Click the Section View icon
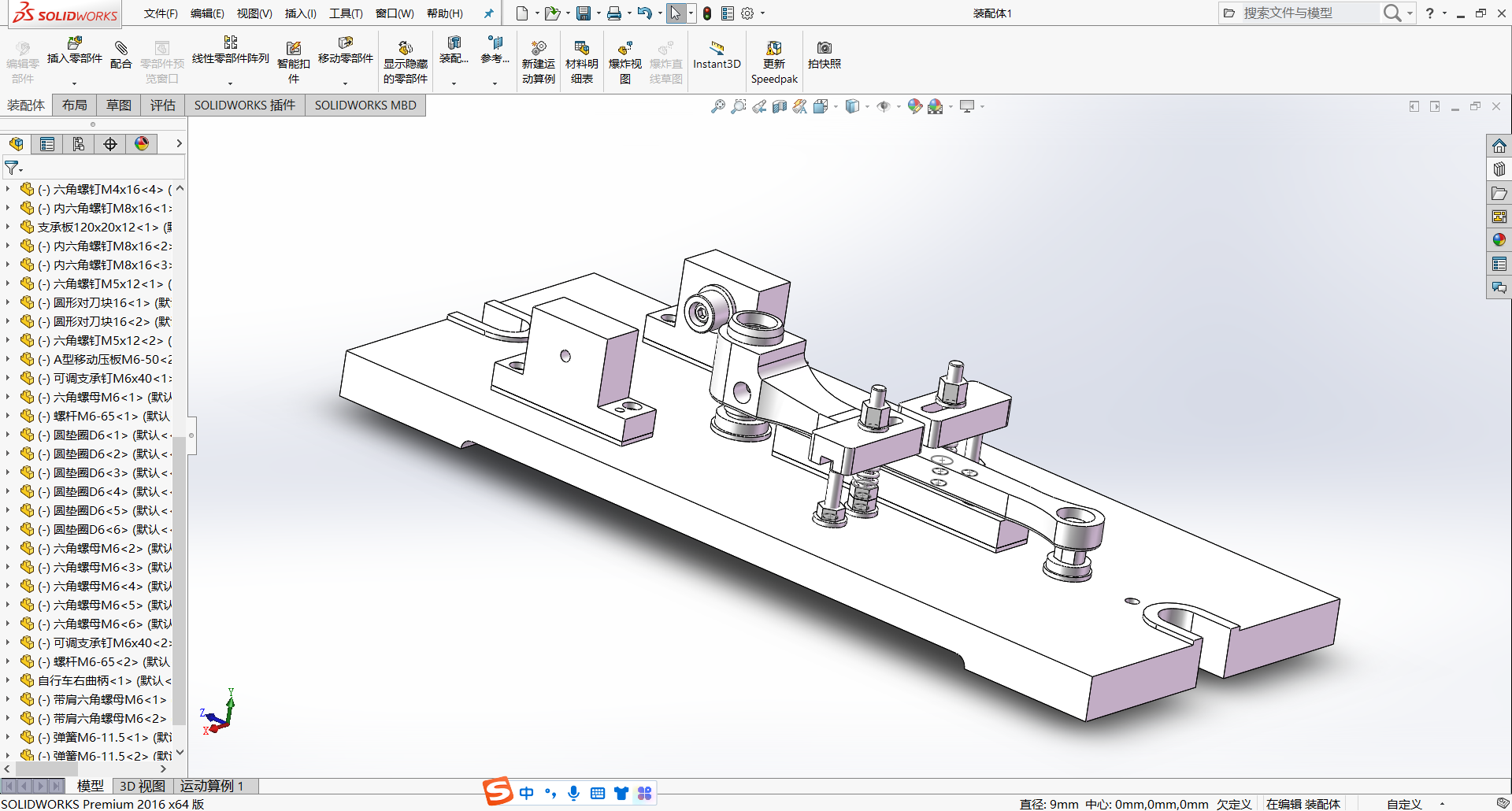The image size is (1512, 811). pos(780,106)
